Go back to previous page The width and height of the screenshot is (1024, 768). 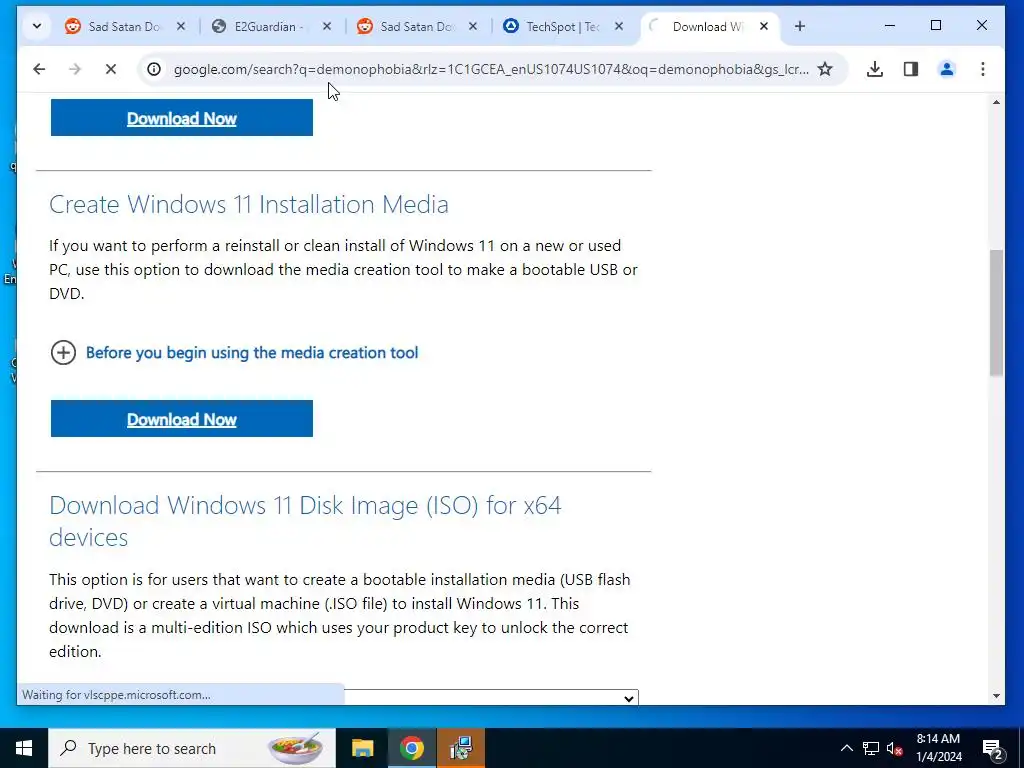tap(39, 69)
